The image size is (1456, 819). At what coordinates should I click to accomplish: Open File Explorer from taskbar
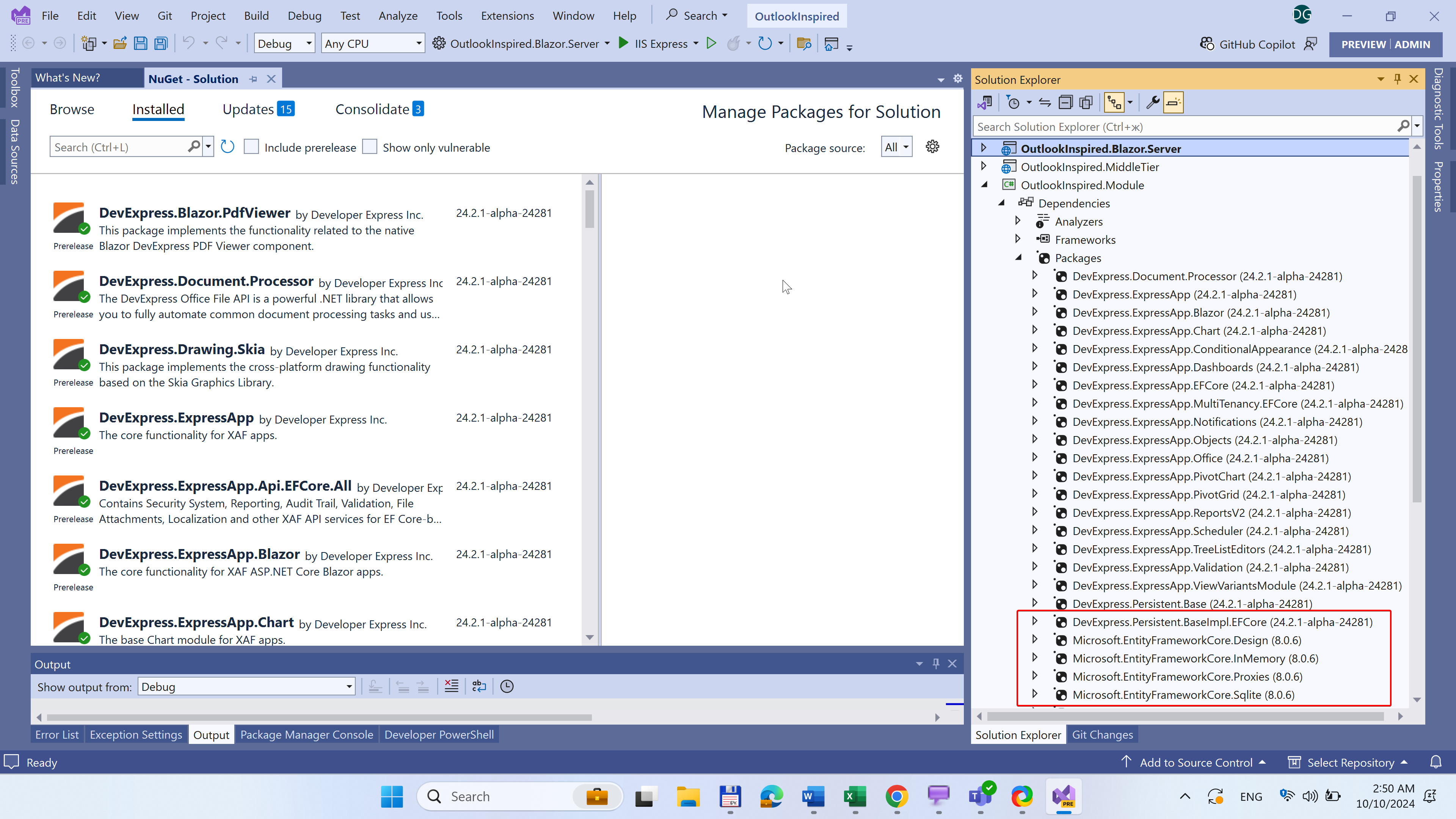(x=688, y=796)
